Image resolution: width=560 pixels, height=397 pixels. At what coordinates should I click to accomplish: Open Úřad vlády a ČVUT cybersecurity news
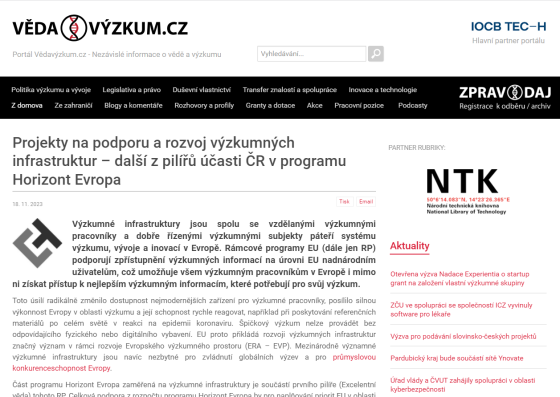[x=462, y=385]
